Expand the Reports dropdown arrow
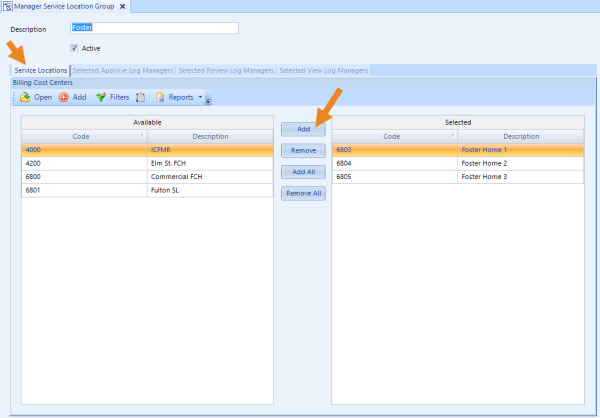Image resolution: width=600 pixels, height=418 pixels. point(199,97)
